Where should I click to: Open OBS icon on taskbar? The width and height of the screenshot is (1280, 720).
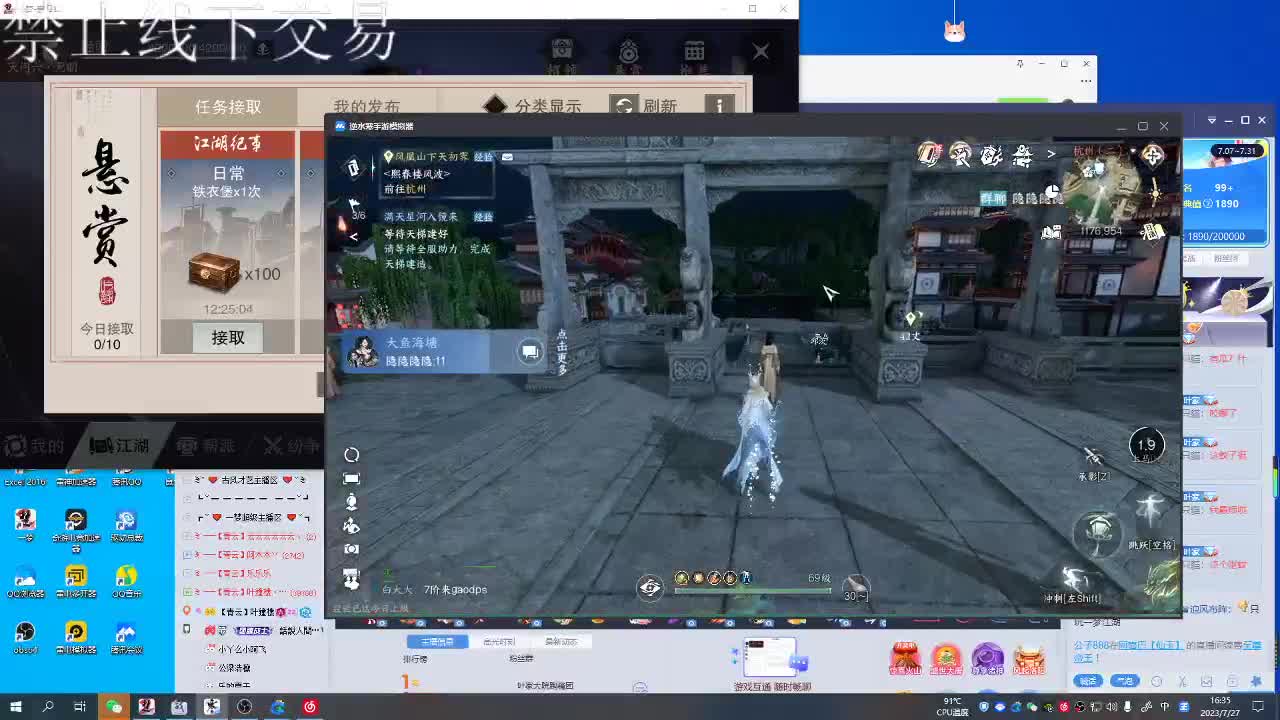[x=245, y=707]
